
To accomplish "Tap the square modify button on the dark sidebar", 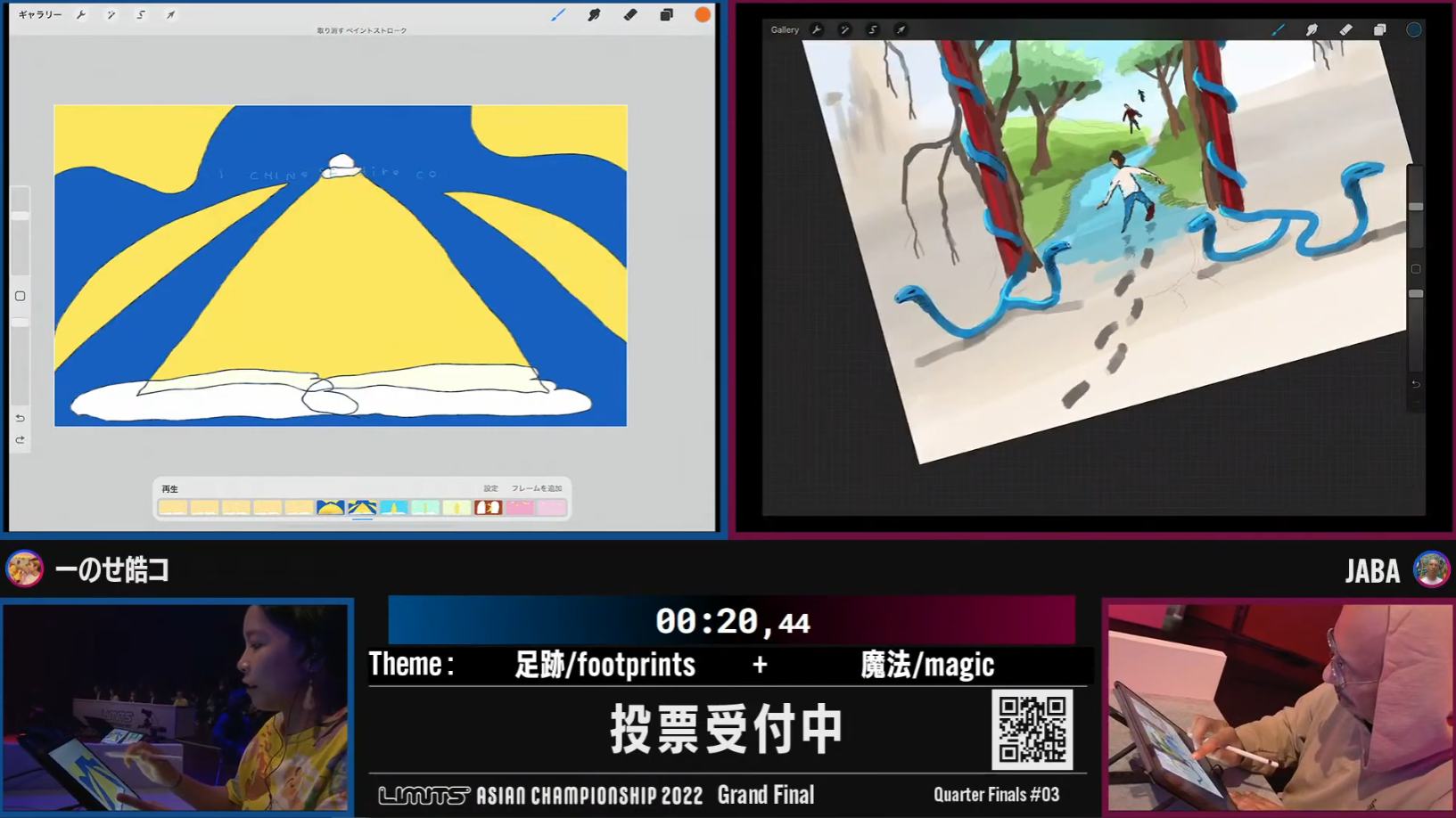I will click(x=1415, y=269).
